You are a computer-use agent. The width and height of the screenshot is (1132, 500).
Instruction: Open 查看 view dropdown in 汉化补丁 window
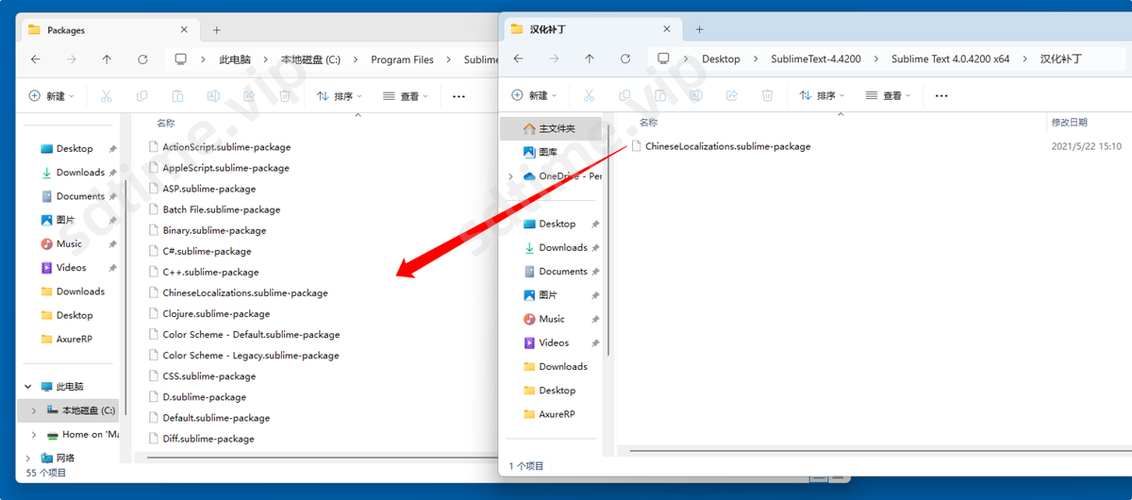(888, 95)
